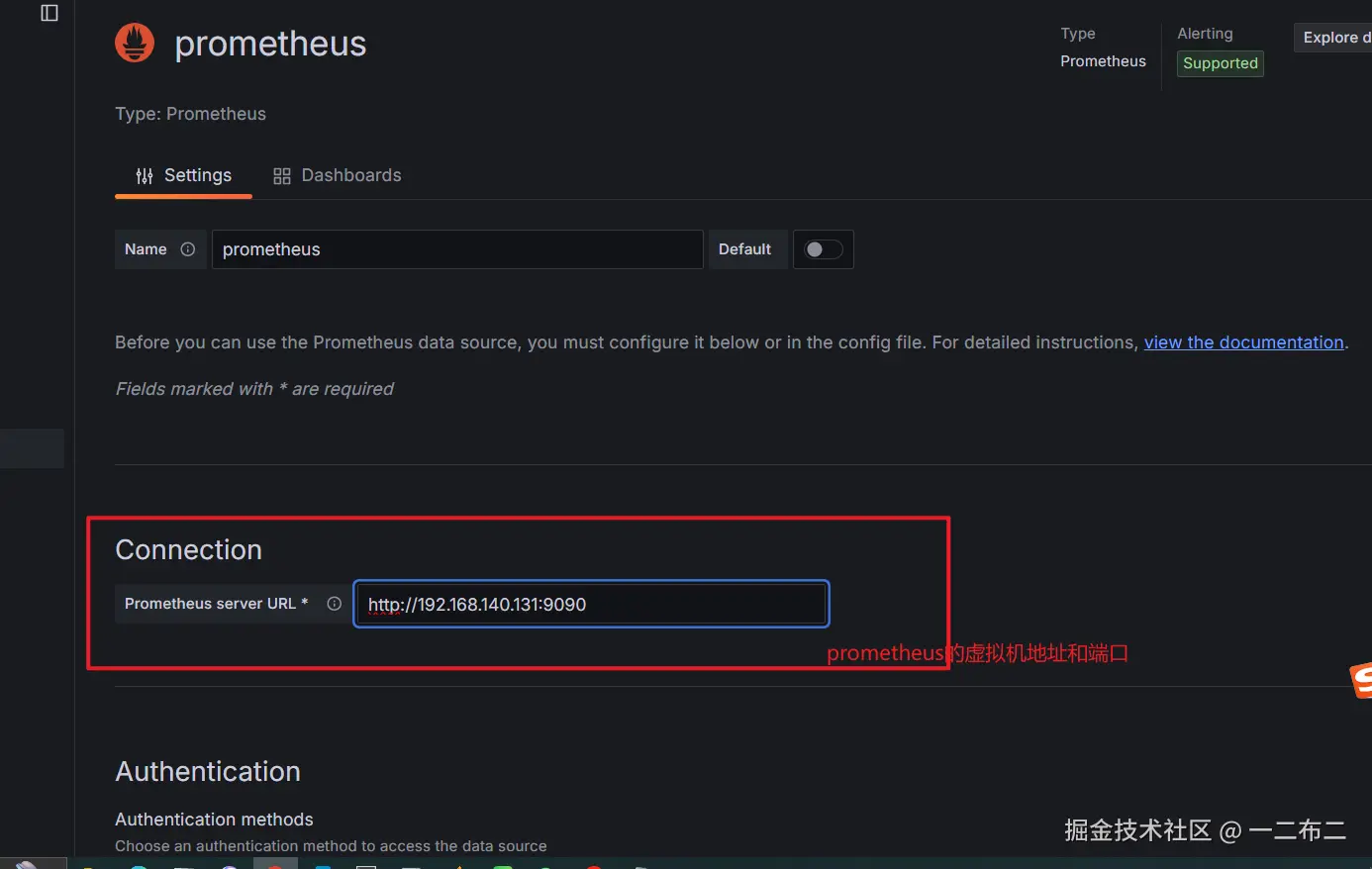Image resolution: width=1372 pixels, height=869 pixels.
Task: Click the Authentication methods label
Action: [x=214, y=820]
